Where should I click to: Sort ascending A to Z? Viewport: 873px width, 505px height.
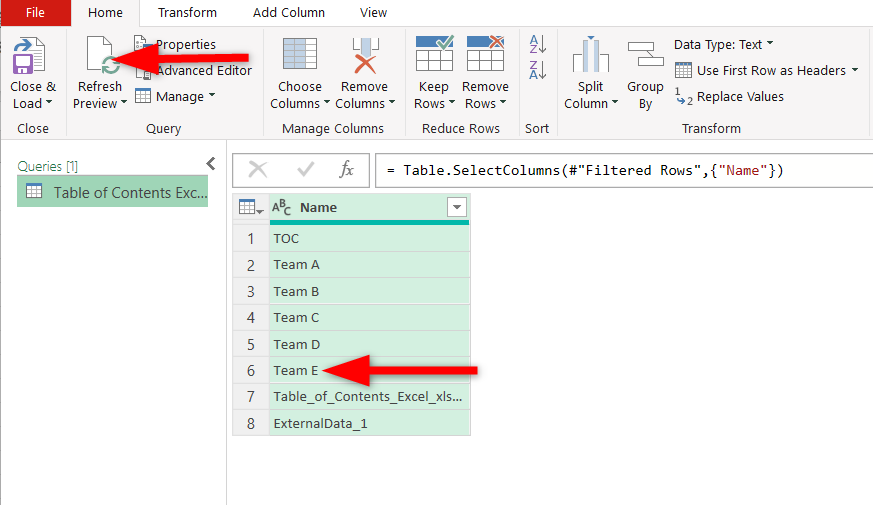[537, 44]
